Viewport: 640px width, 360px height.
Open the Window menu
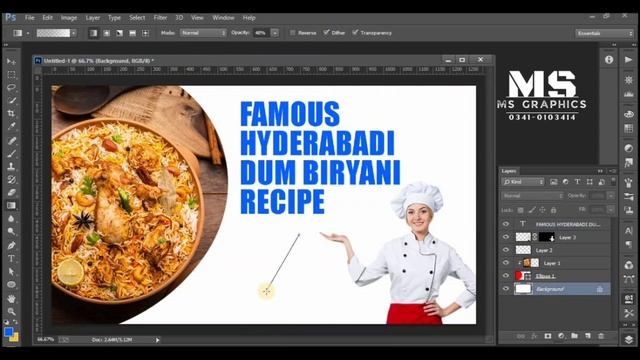pos(223,18)
